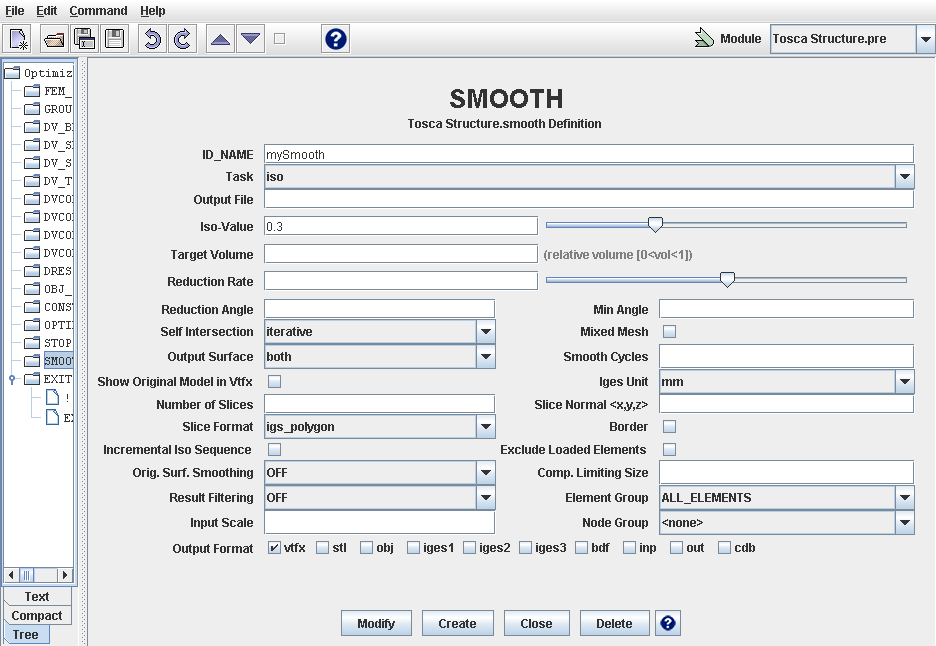
Task: Click the Open folder toolbar icon
Action: click(53, 39)
